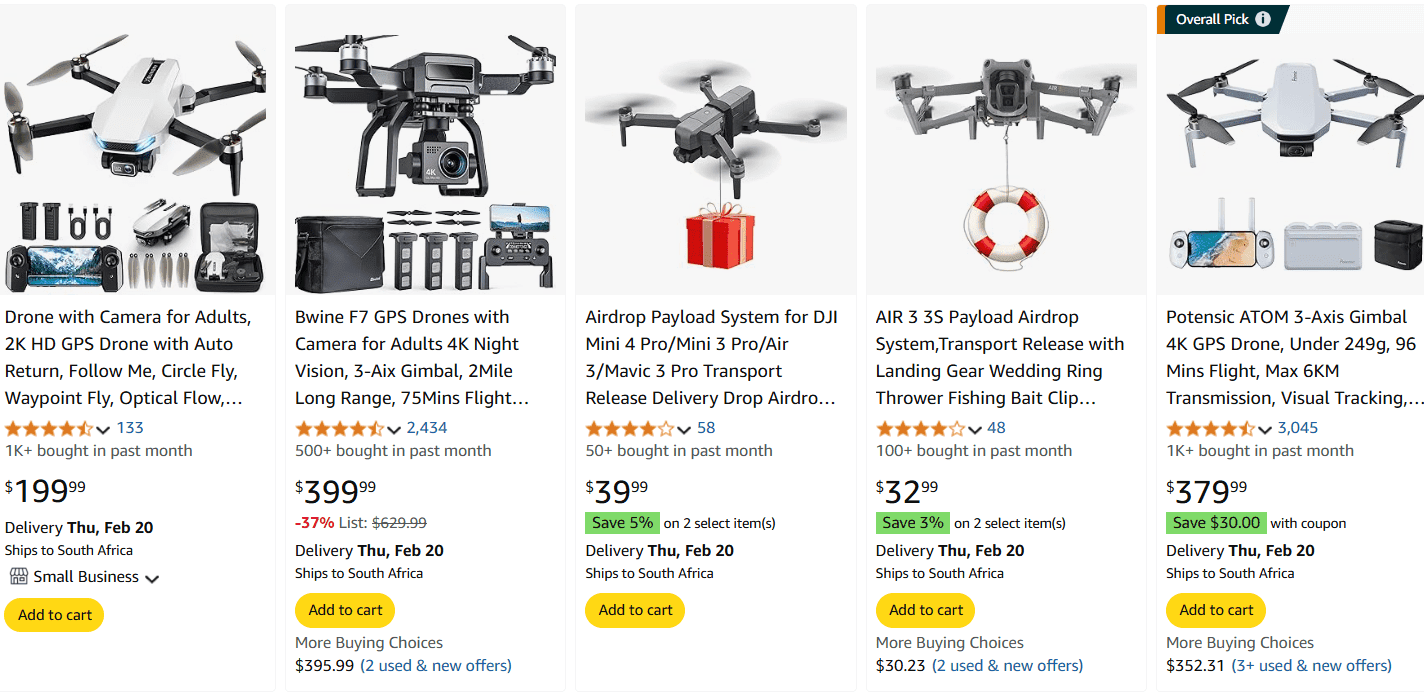
Task: Open the 2,434 reviews for Bwine F7
Action: pos(429,427)
